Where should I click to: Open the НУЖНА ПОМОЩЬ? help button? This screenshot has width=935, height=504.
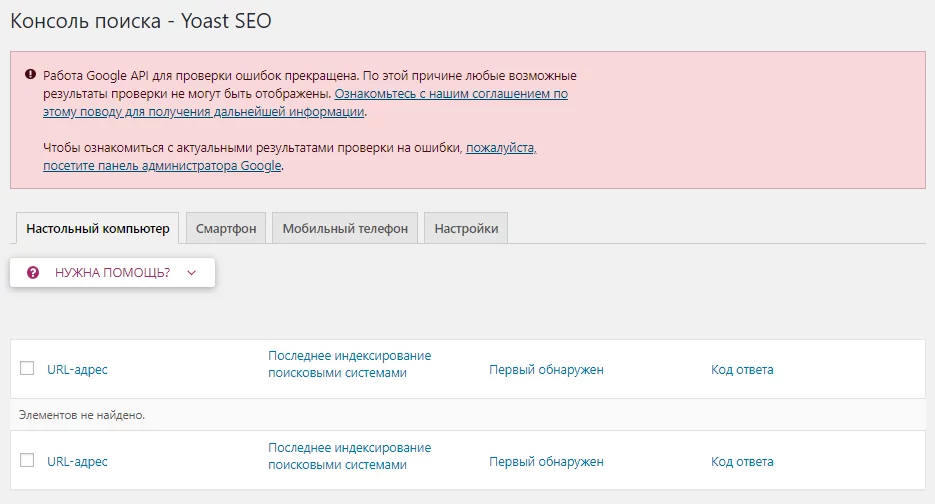tap(112, 273)
